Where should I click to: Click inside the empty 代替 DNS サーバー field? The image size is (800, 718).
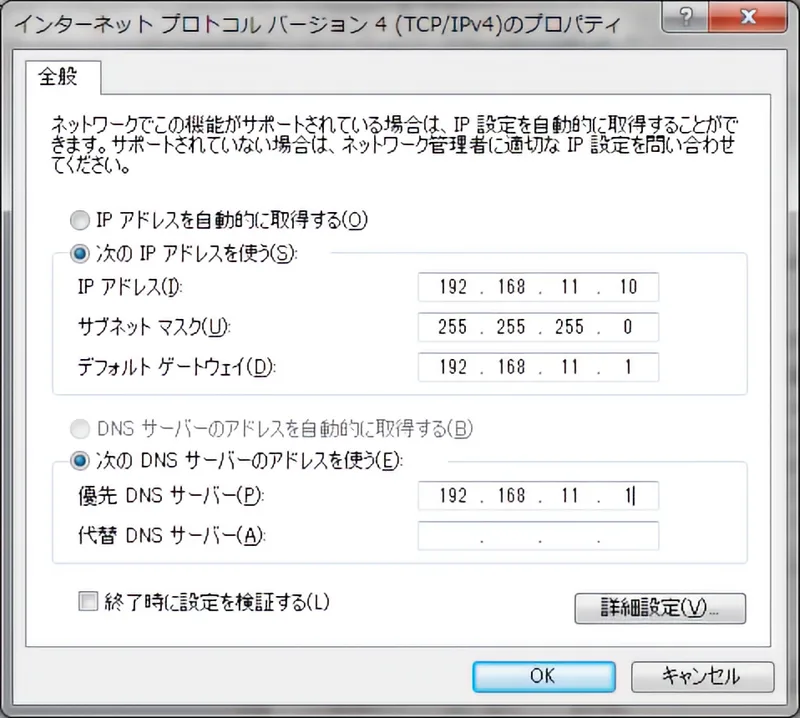[x=538, y=536]
